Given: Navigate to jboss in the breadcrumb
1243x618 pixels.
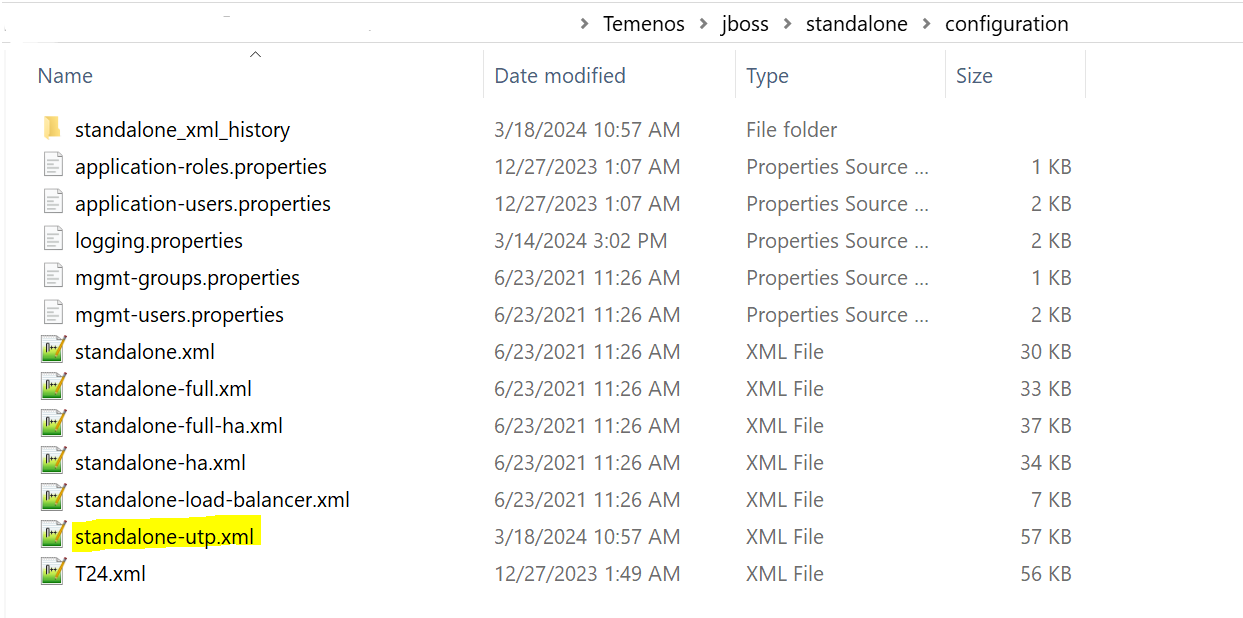Looking at the screenshot, I should (745, 24).
